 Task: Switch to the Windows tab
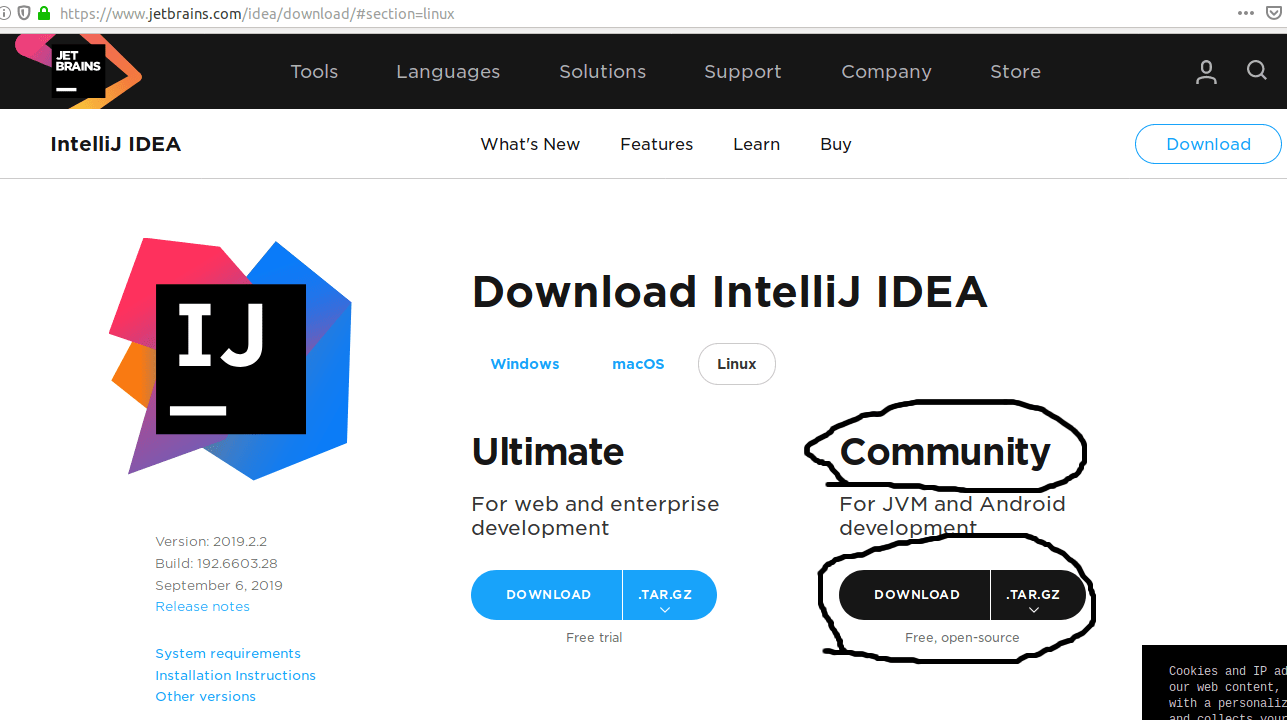pyautogui.click(x=525, y=364)
